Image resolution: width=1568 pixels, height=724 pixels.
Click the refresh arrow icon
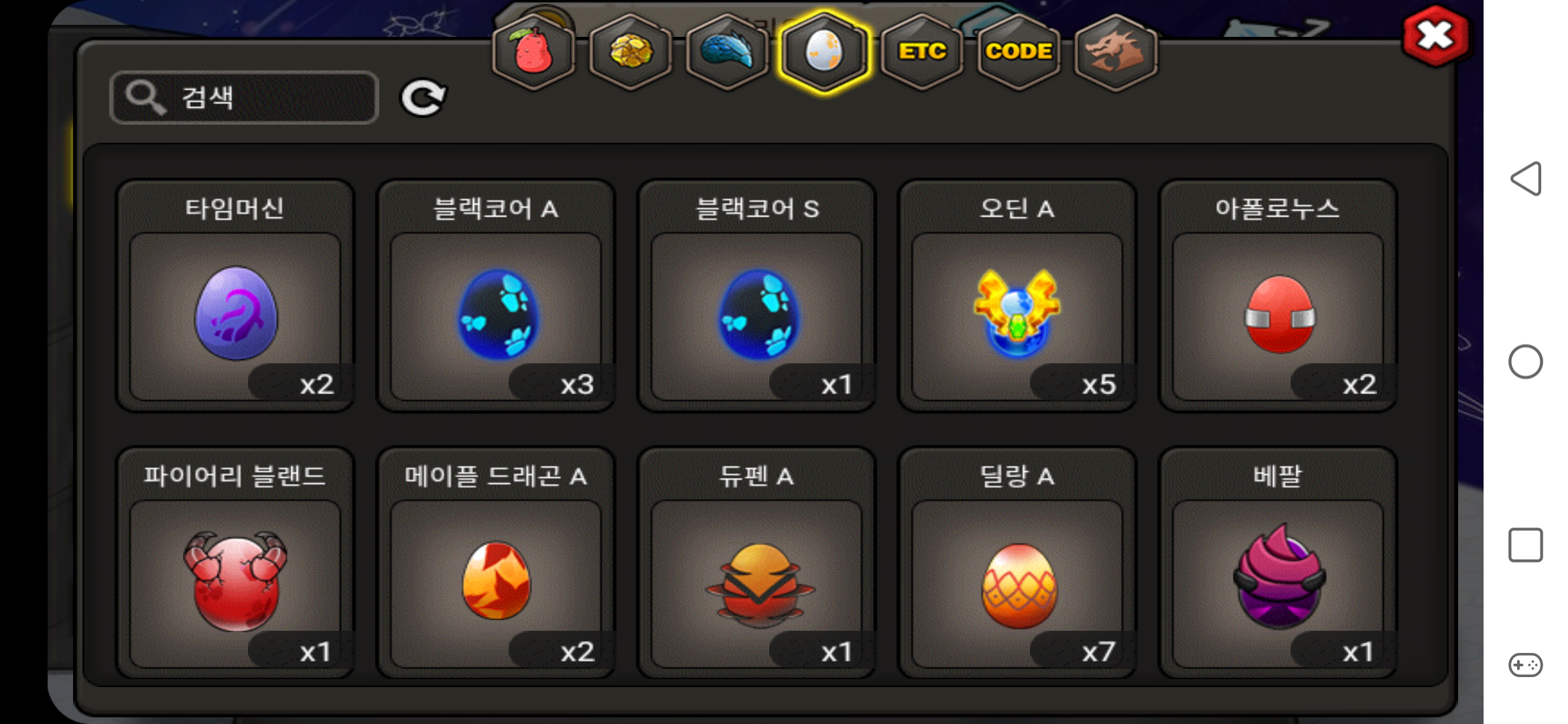pos(423,99)
